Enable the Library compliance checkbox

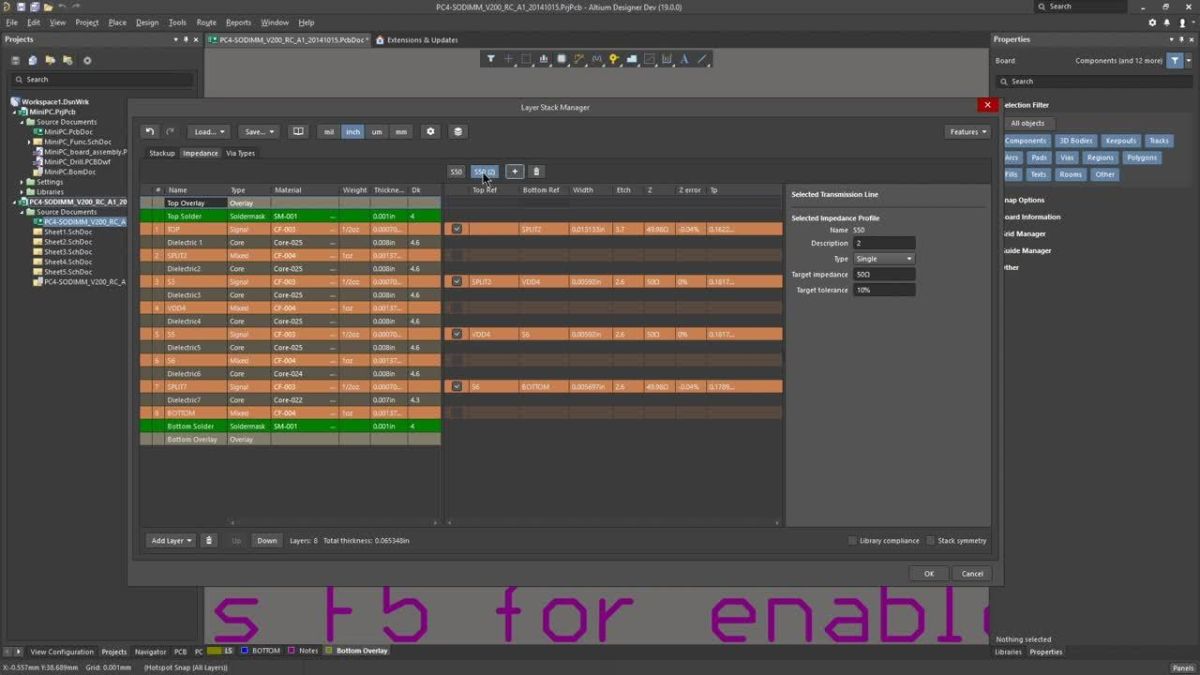[852, 539]
